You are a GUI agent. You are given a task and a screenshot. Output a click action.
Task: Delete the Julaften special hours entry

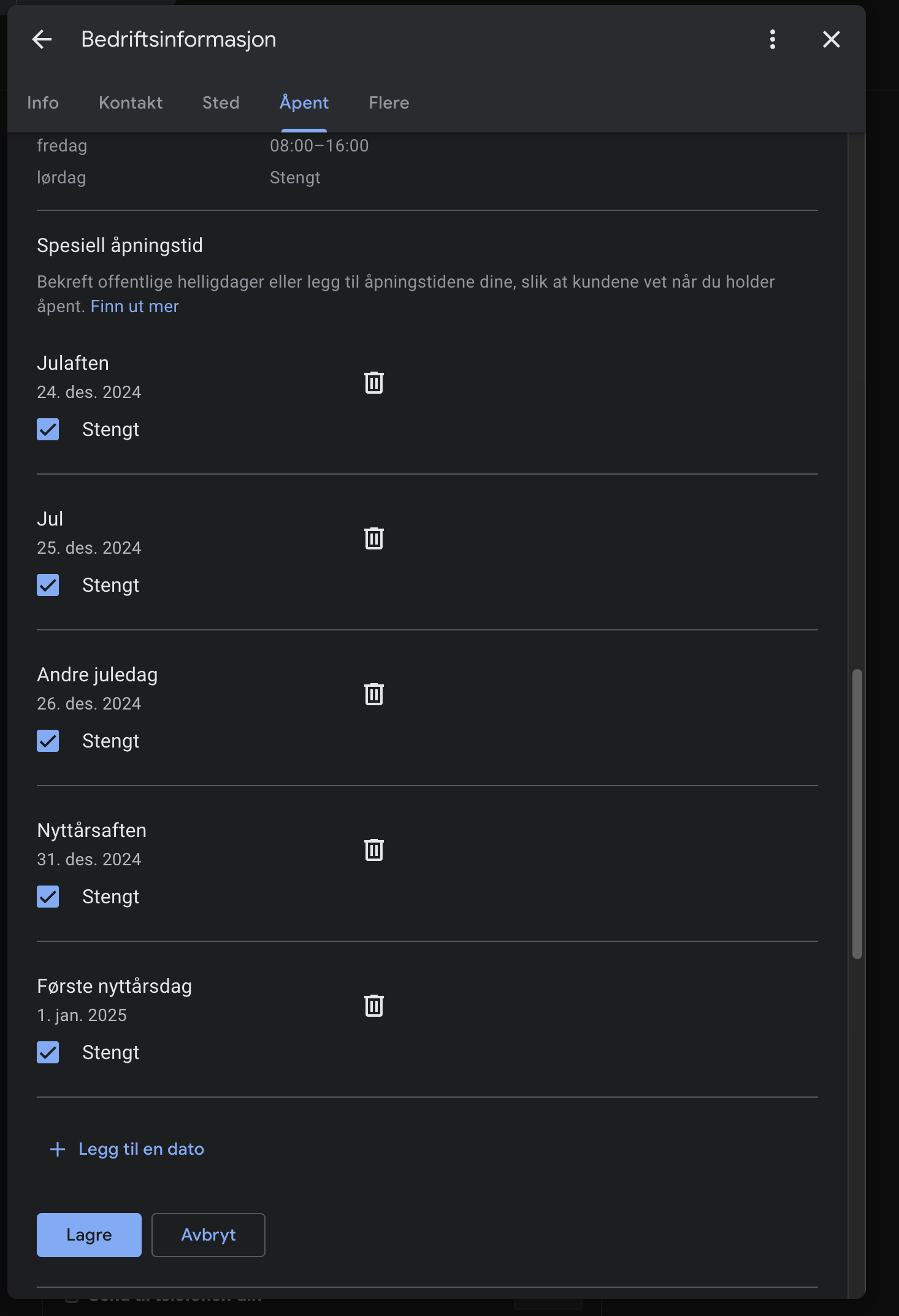coord(374,383)
